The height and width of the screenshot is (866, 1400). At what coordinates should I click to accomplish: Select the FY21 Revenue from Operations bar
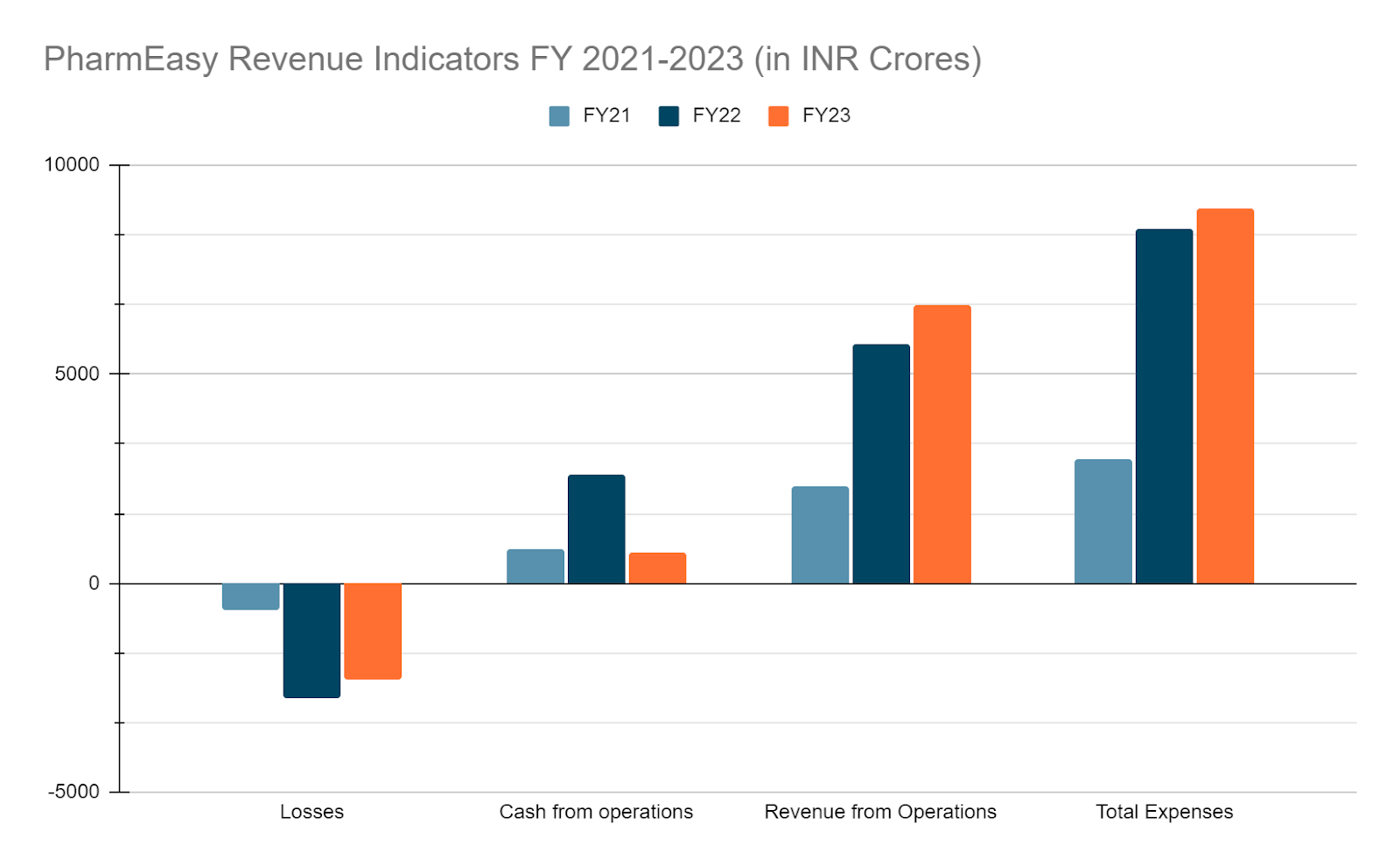[820, 534]
